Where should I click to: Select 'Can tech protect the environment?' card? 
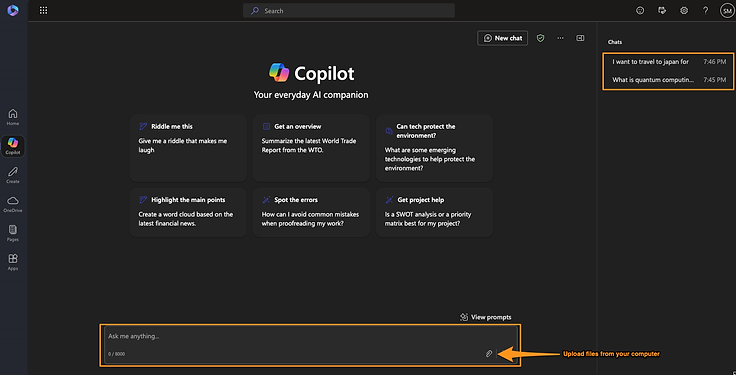[x=434, y=148]
